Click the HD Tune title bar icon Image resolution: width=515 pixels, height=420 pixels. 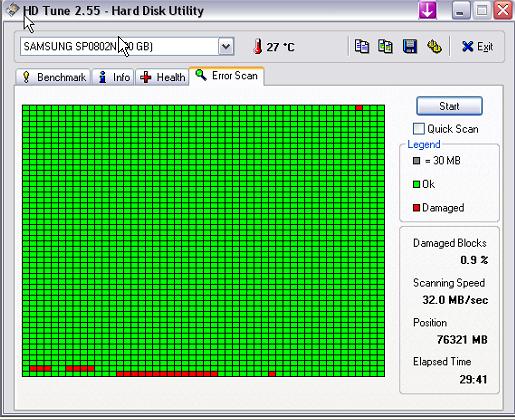(13, 9)
